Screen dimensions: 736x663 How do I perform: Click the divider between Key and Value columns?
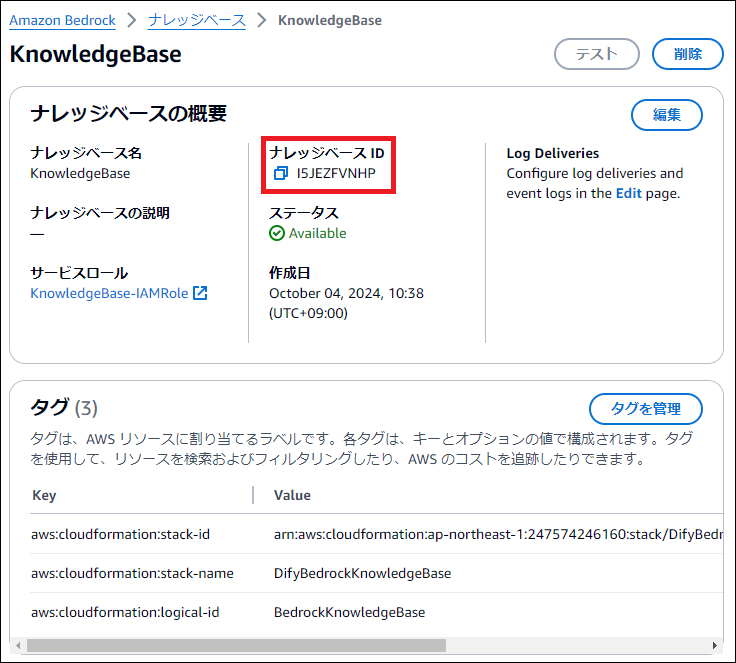(253, 495)
